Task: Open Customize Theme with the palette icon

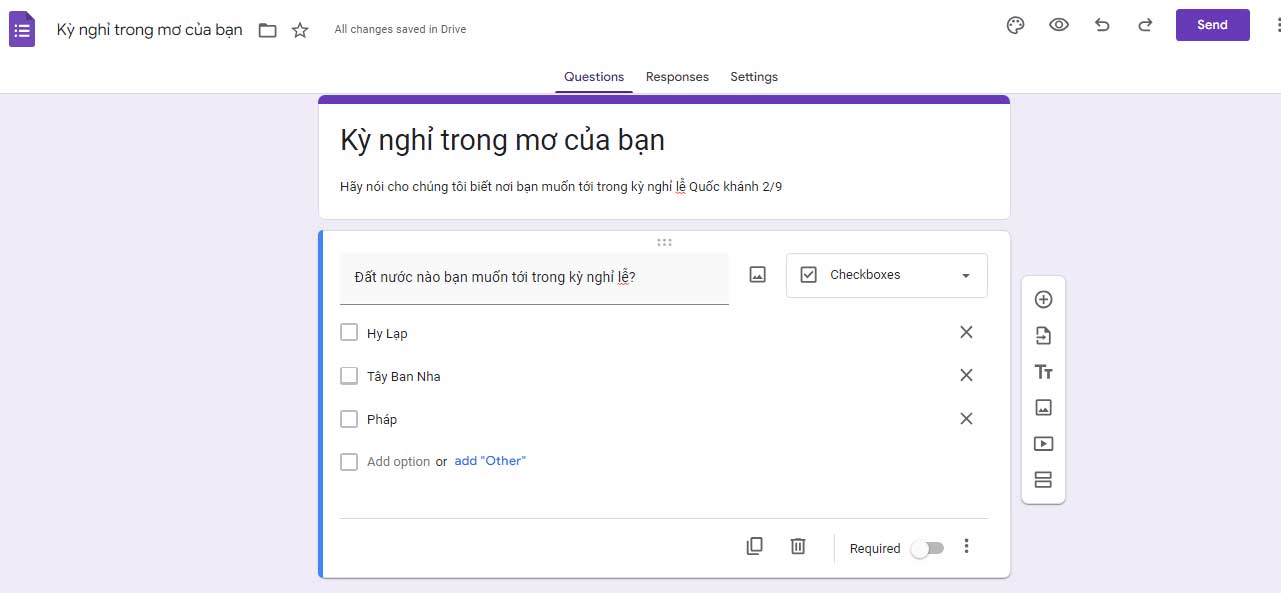Action: (x=1015, y=25)
